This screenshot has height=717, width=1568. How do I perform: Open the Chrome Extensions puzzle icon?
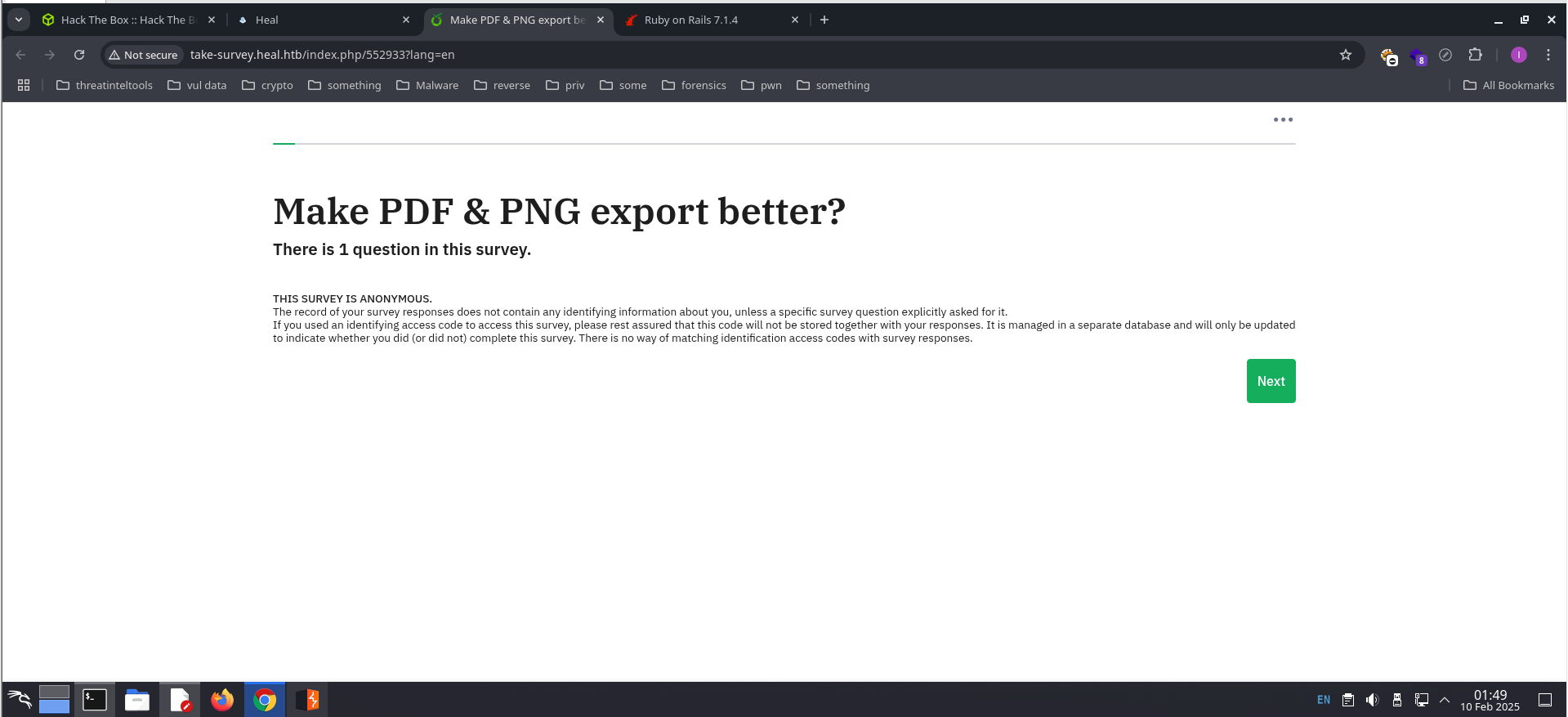[1475, 55]
